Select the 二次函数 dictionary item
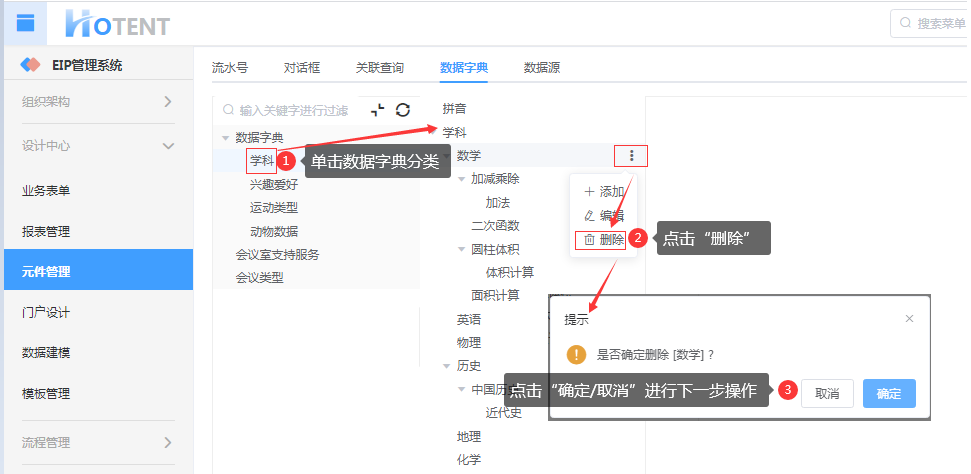Image resolution: width=971 pixels, height=474 pixels. pos(495,226)
